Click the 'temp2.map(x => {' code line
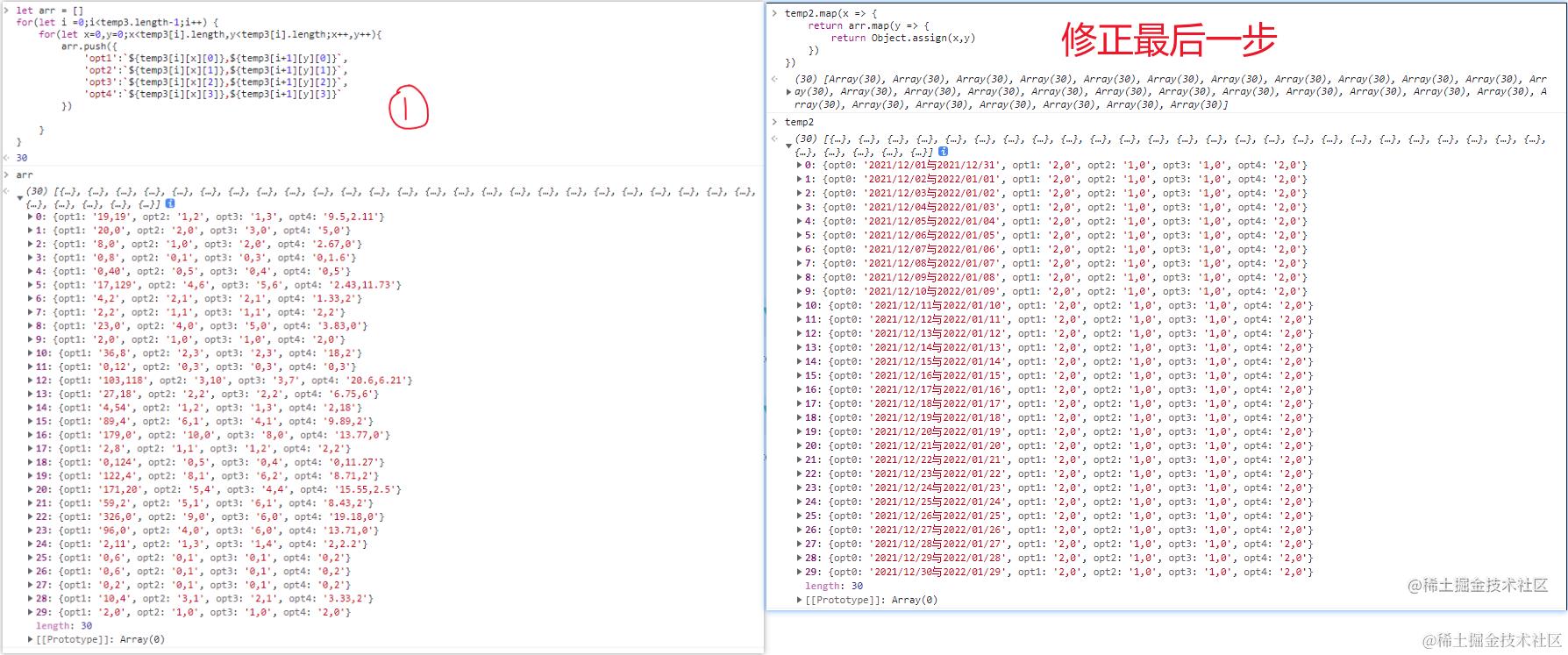Viewport: 1568px width, 655px height. (x=830, y=13)
